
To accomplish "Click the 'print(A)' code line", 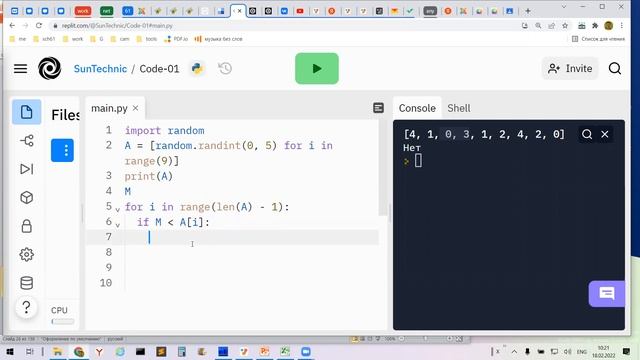I will (x=149, y=176).
